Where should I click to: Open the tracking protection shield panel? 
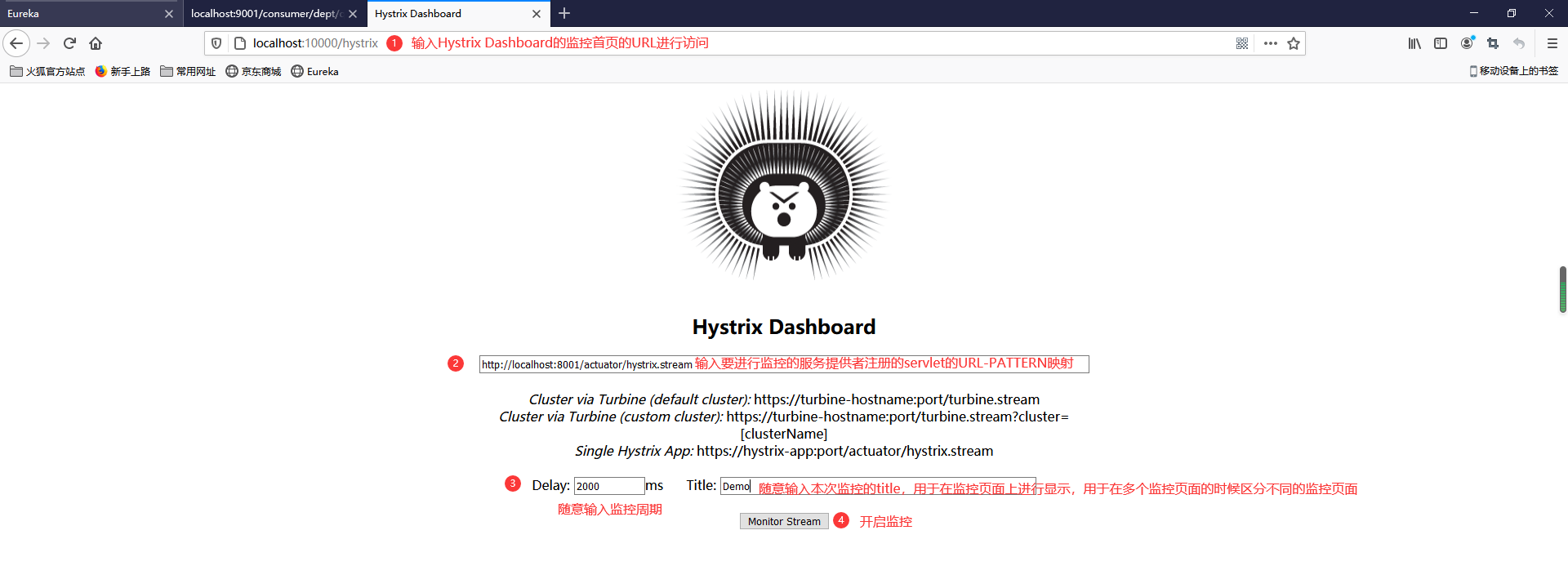(x=216, y=43)
